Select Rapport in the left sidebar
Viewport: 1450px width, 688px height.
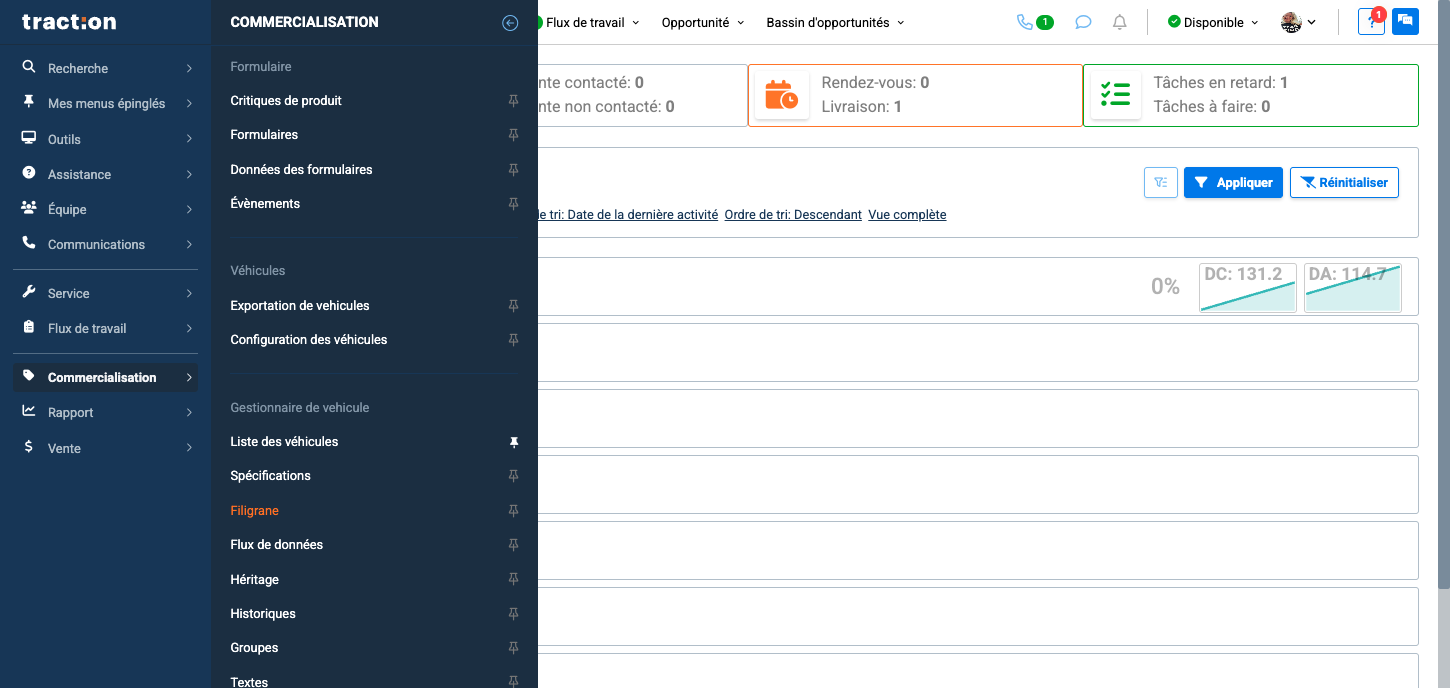pos(71,413)
